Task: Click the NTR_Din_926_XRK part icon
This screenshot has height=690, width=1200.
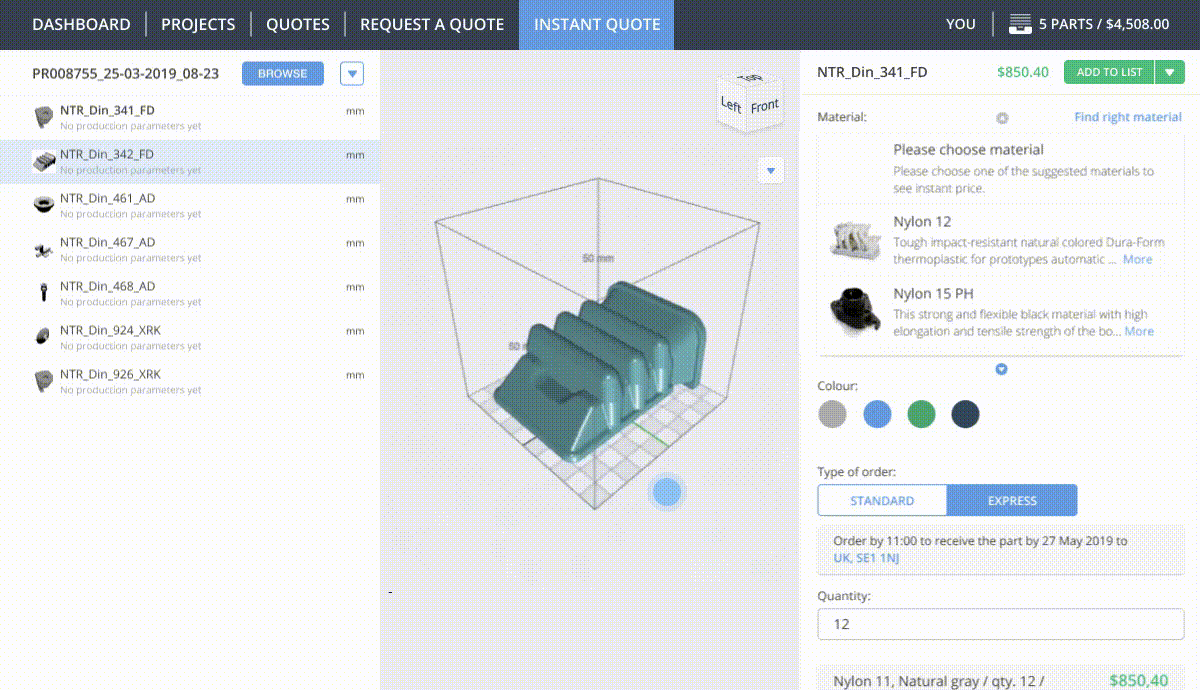Action: pos(44,381)
